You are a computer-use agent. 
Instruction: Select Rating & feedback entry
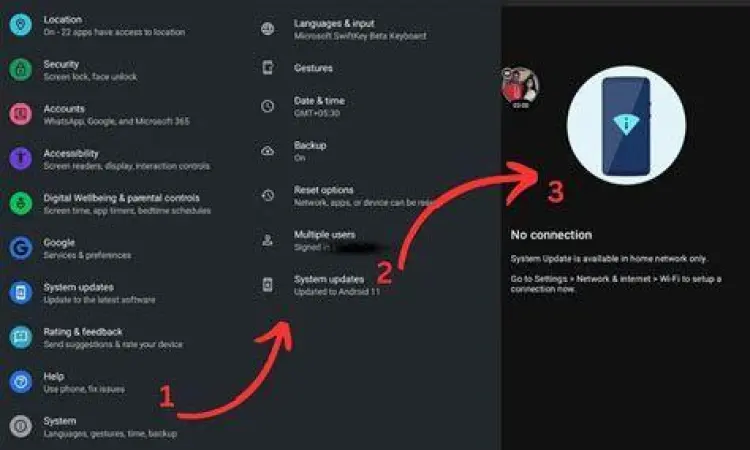(113, 338)
